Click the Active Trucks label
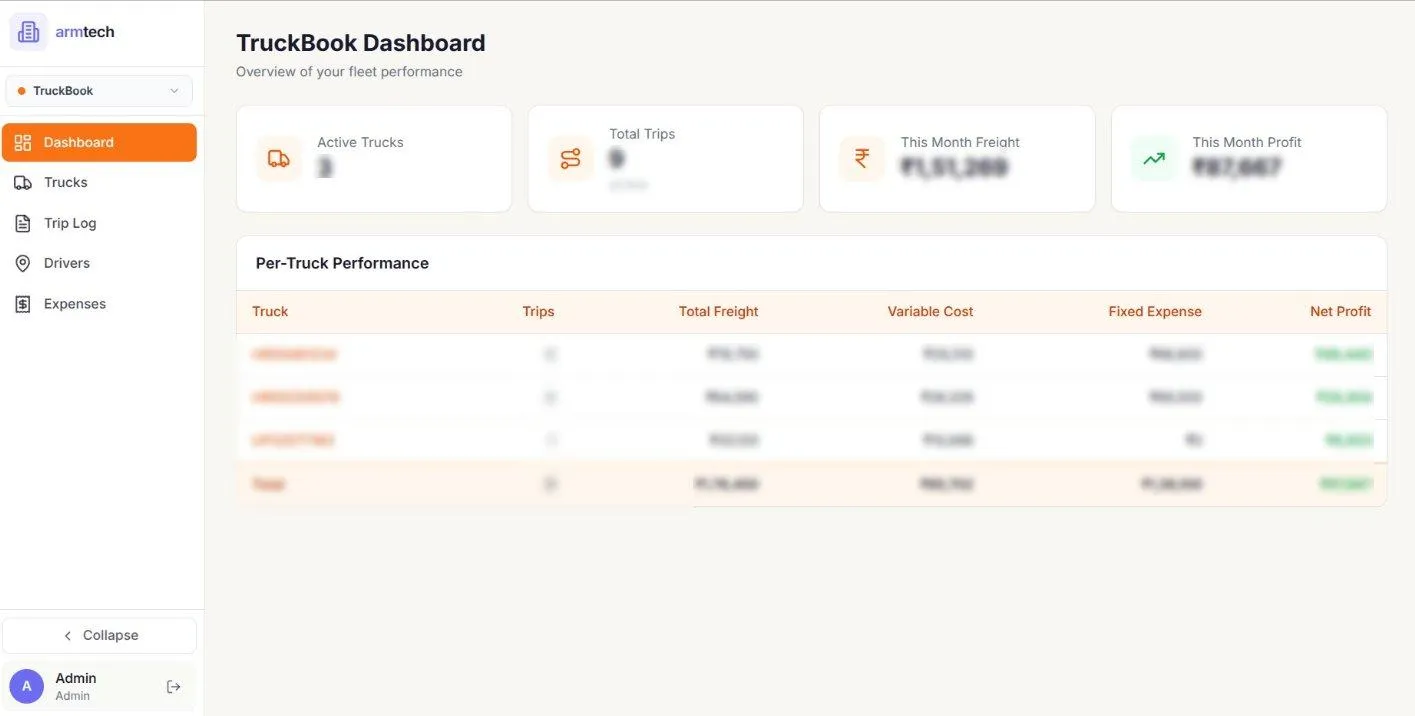The height and width of the screenshot is (716, 1415). (x=360, y=142)
